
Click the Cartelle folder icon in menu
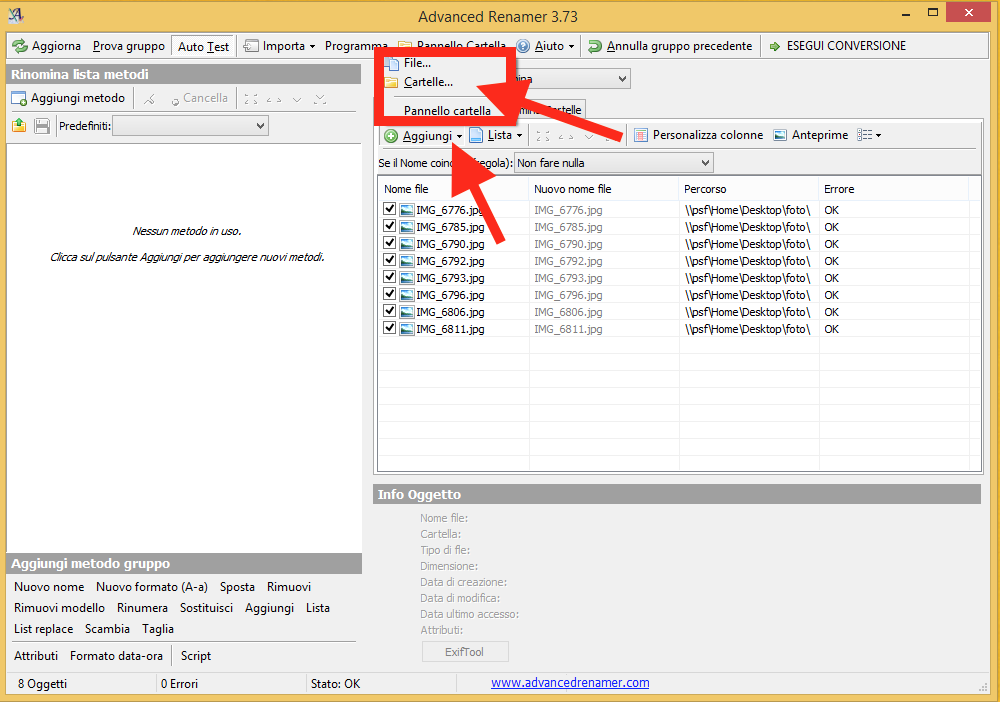pos(392,82)
